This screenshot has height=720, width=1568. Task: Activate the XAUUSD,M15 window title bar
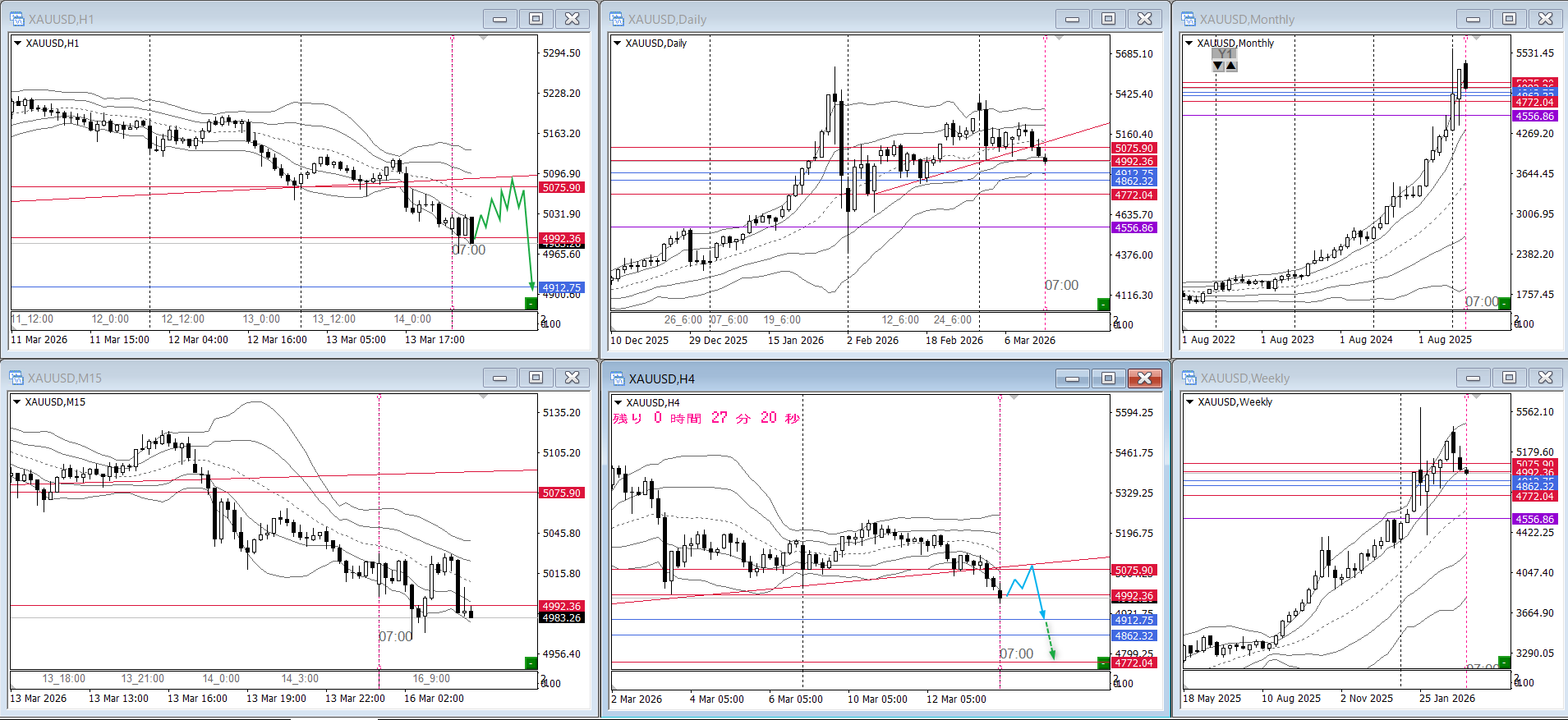tap(246, 378)
